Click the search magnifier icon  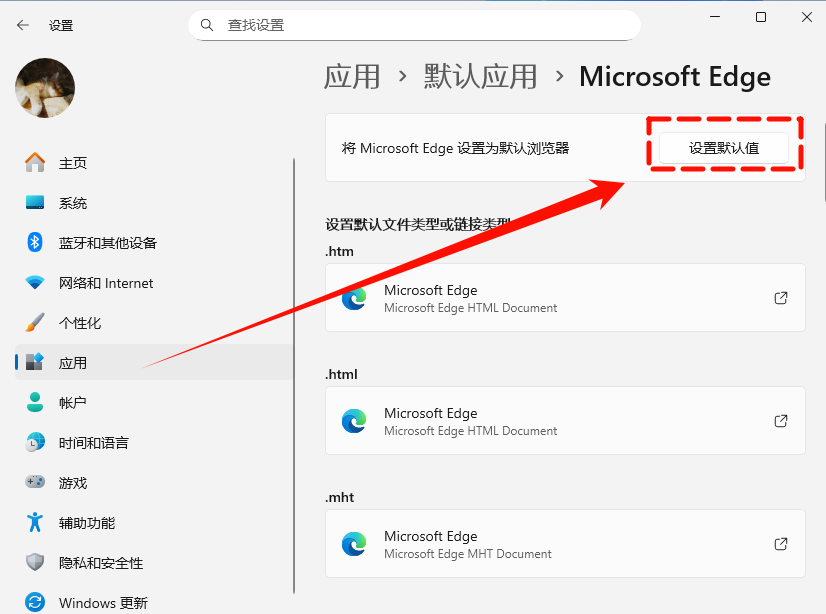[x=207, y=25]
